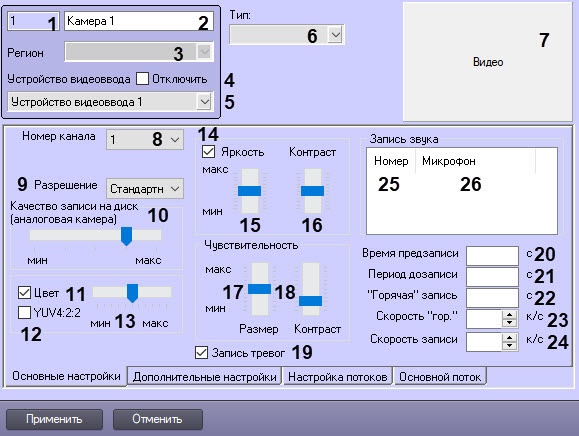Toggle the Яркость checkbox
The width and height of the screenshot is (579, 436).
(209, 152)
